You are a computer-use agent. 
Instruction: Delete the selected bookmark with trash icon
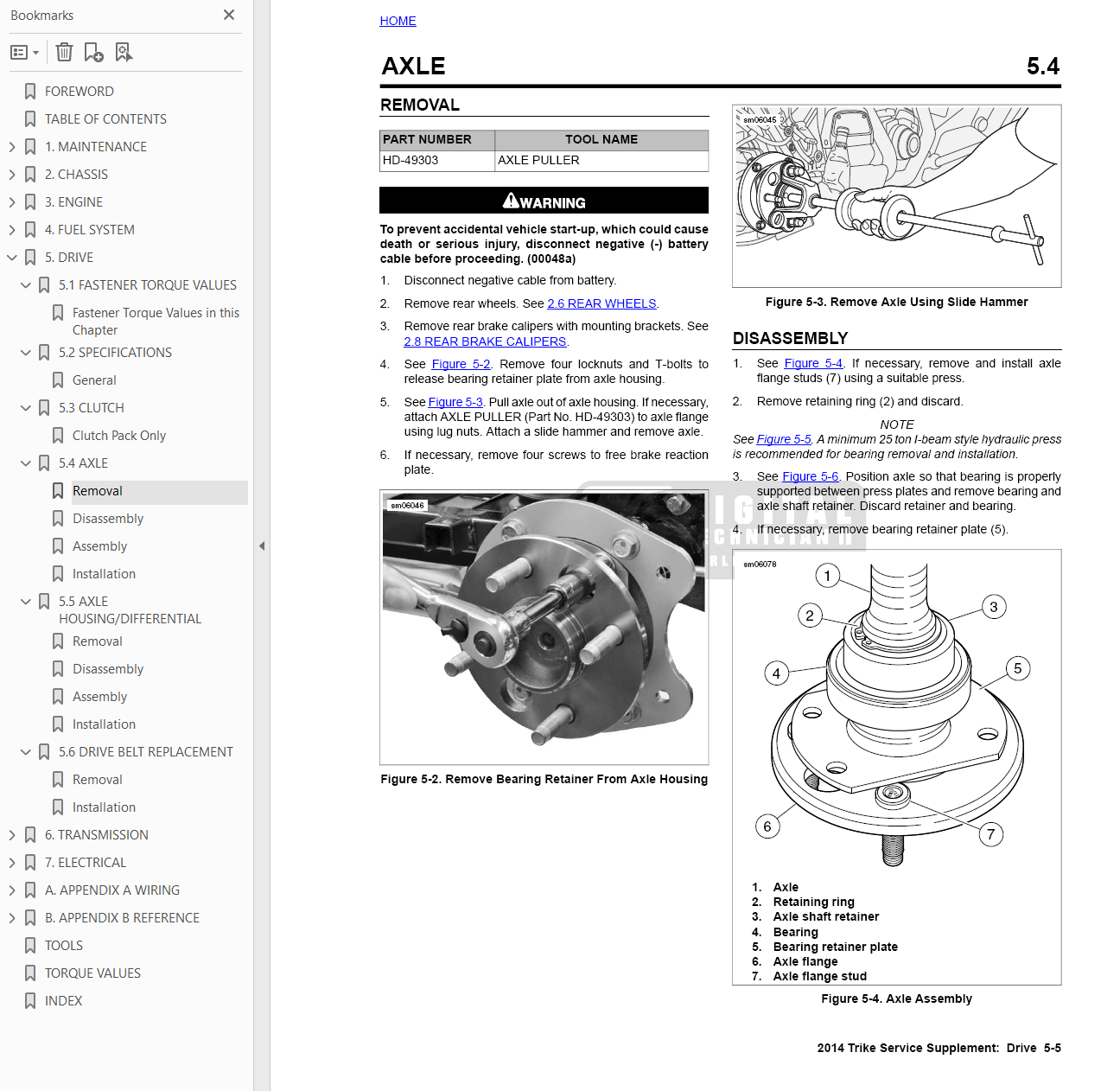coord(64,53)
